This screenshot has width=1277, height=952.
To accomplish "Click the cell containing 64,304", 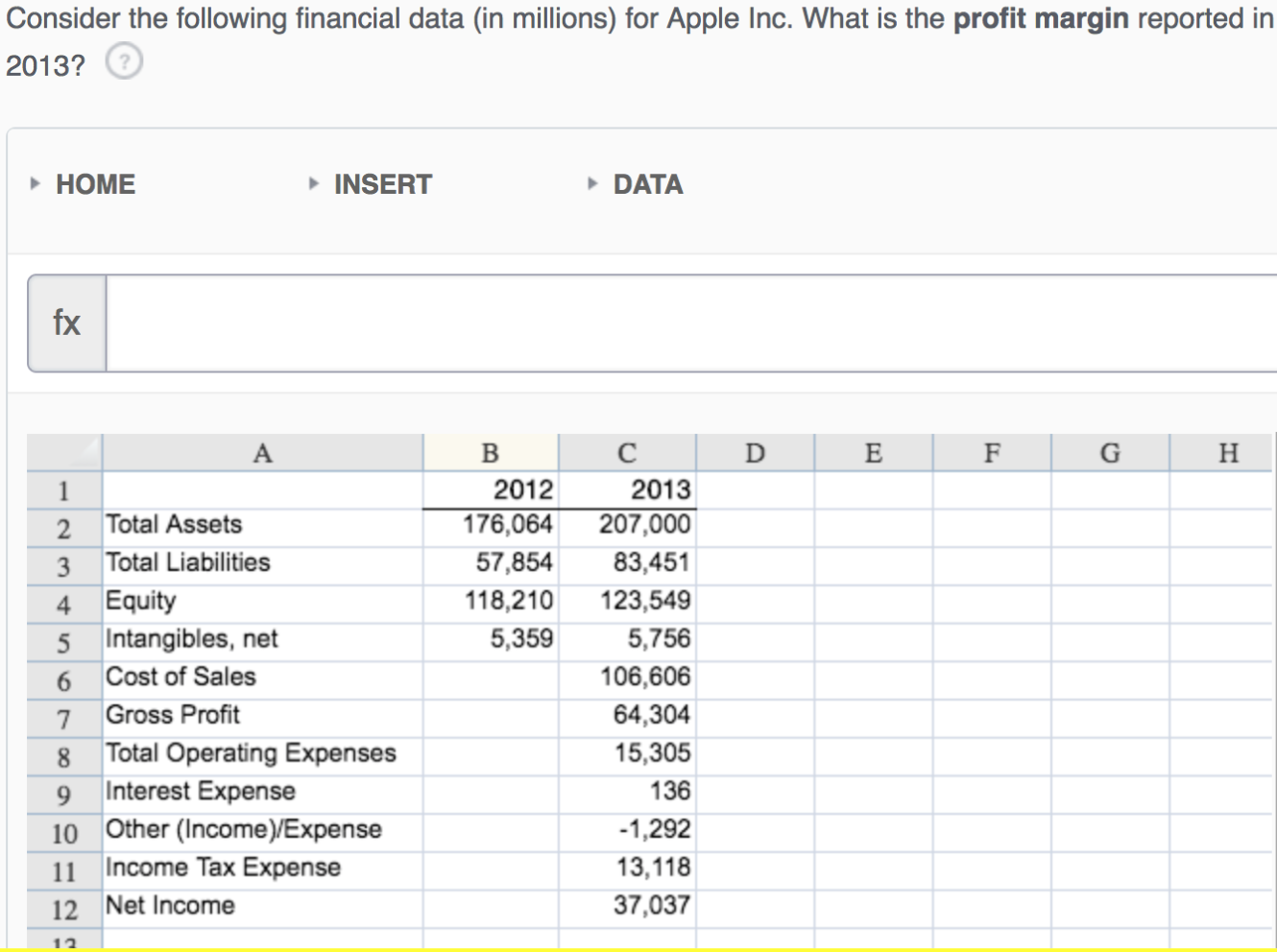I will pyautogui.click(x=627, y=719).
